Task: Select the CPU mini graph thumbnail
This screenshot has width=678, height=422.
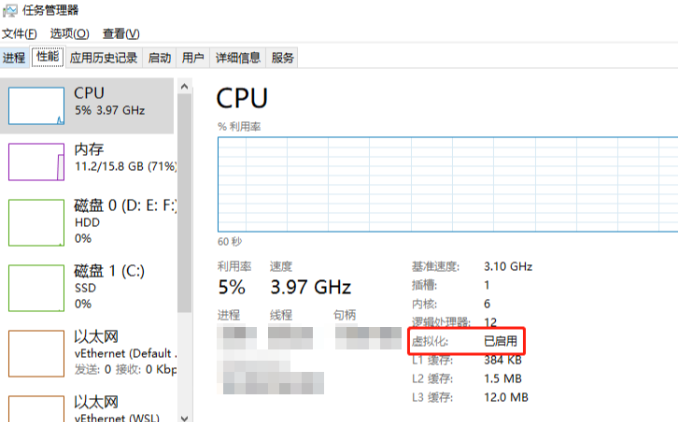Action: click(x=36, y=105)
